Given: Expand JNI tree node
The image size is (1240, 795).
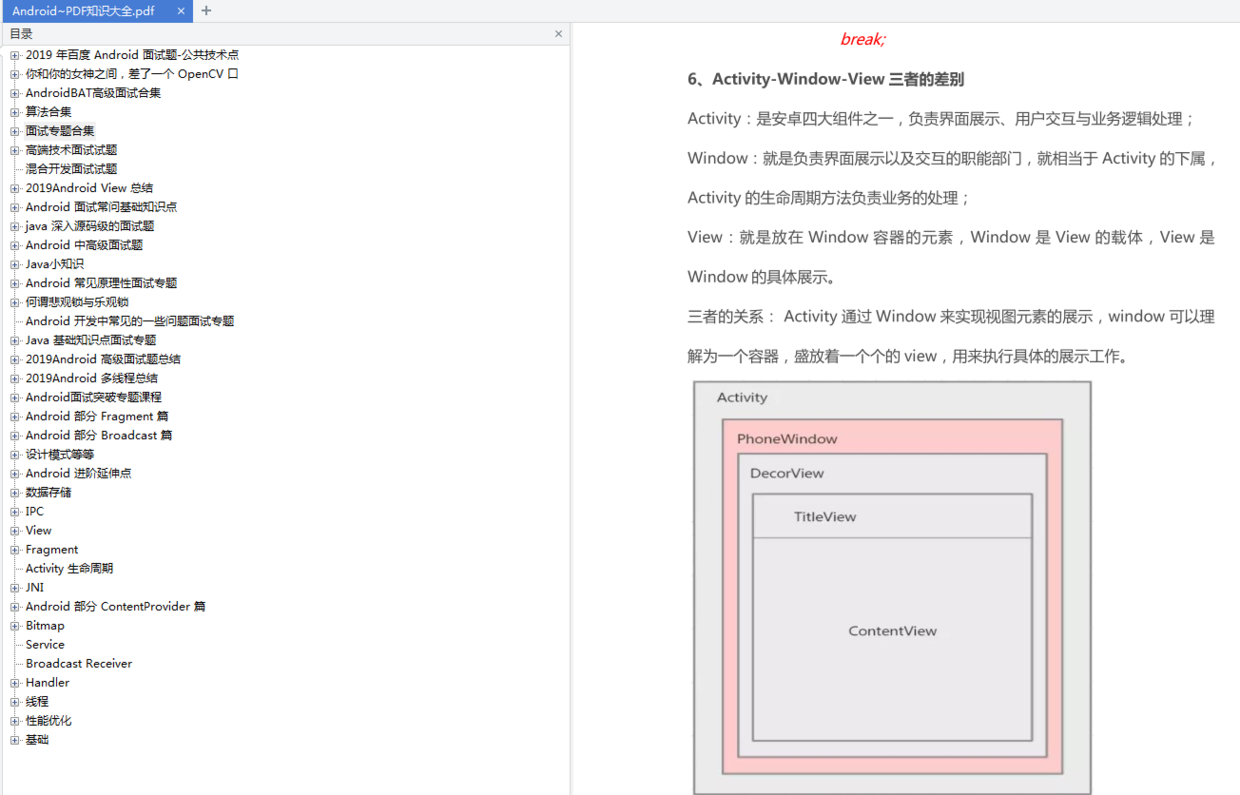Looking at the screenshot, I should [x=15, y=587].
